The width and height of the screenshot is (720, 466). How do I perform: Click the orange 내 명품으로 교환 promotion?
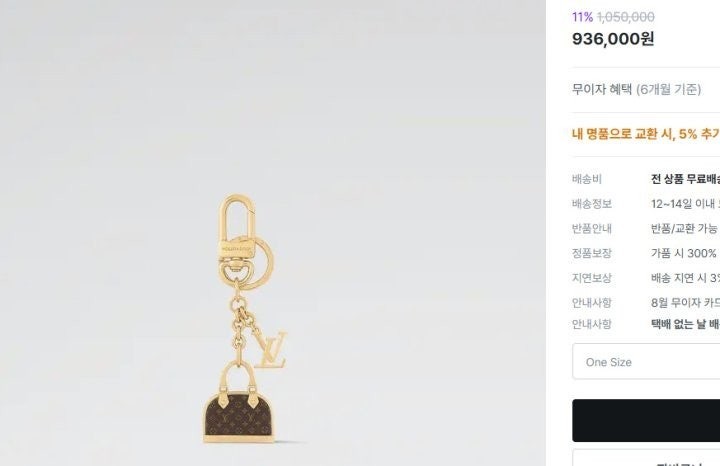pyautogui.click(x=646, y=133)
